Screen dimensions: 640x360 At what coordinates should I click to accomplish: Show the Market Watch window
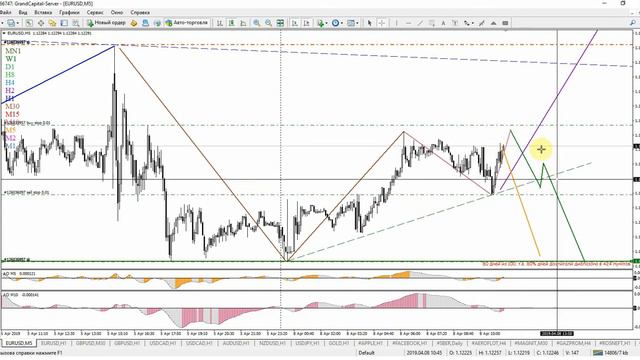point(29,23)
